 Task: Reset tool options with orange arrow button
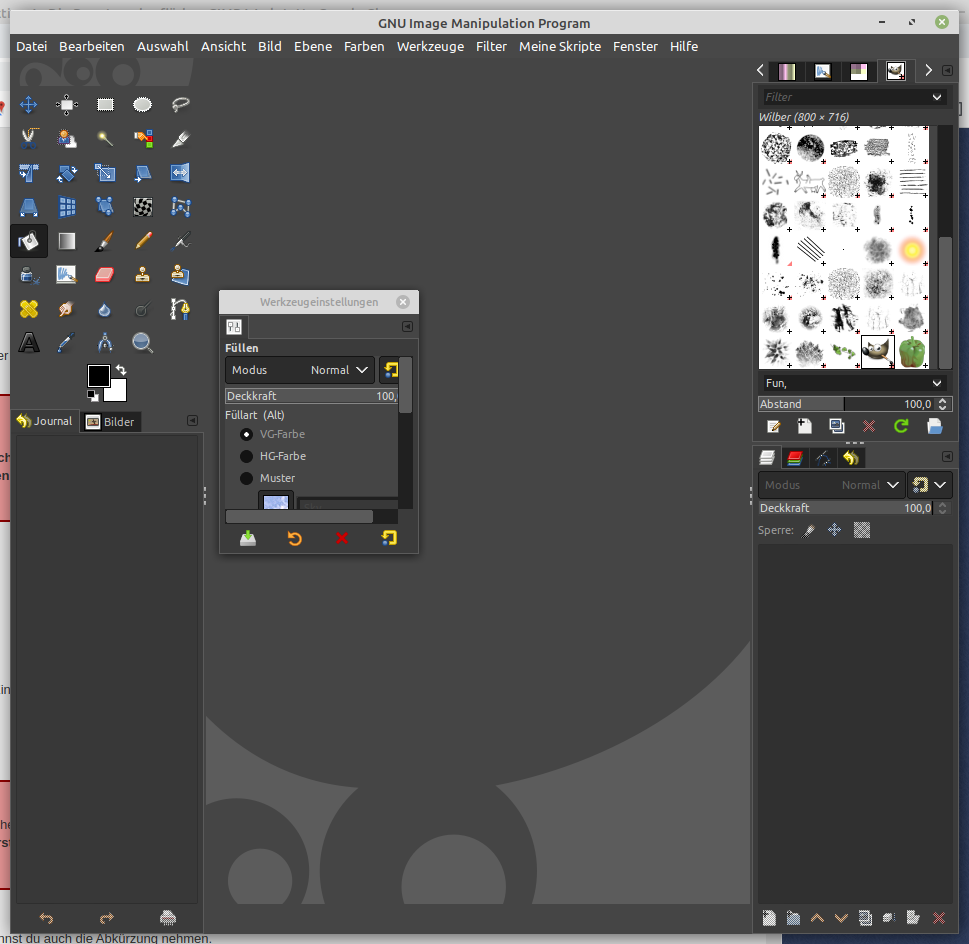(x=294, y=538)
